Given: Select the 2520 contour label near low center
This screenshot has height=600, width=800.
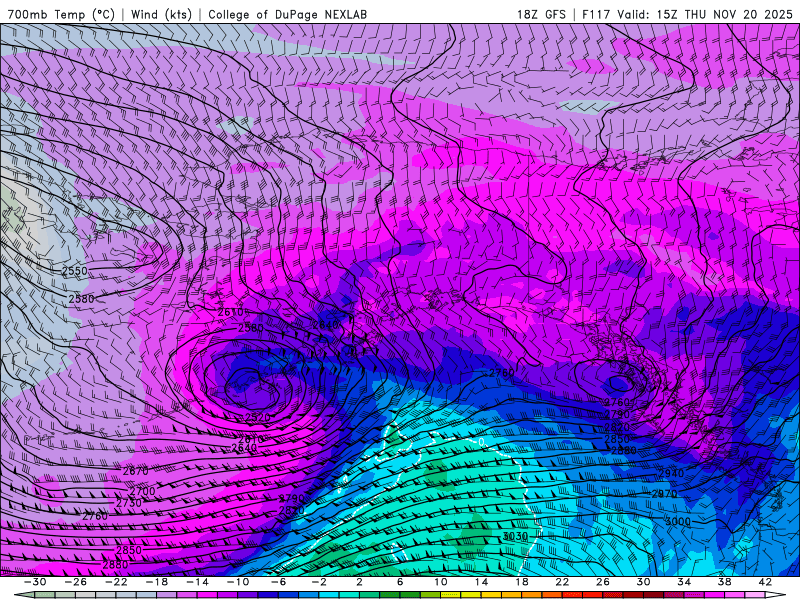Looking at the screenshot, I should tap(258, 417).
